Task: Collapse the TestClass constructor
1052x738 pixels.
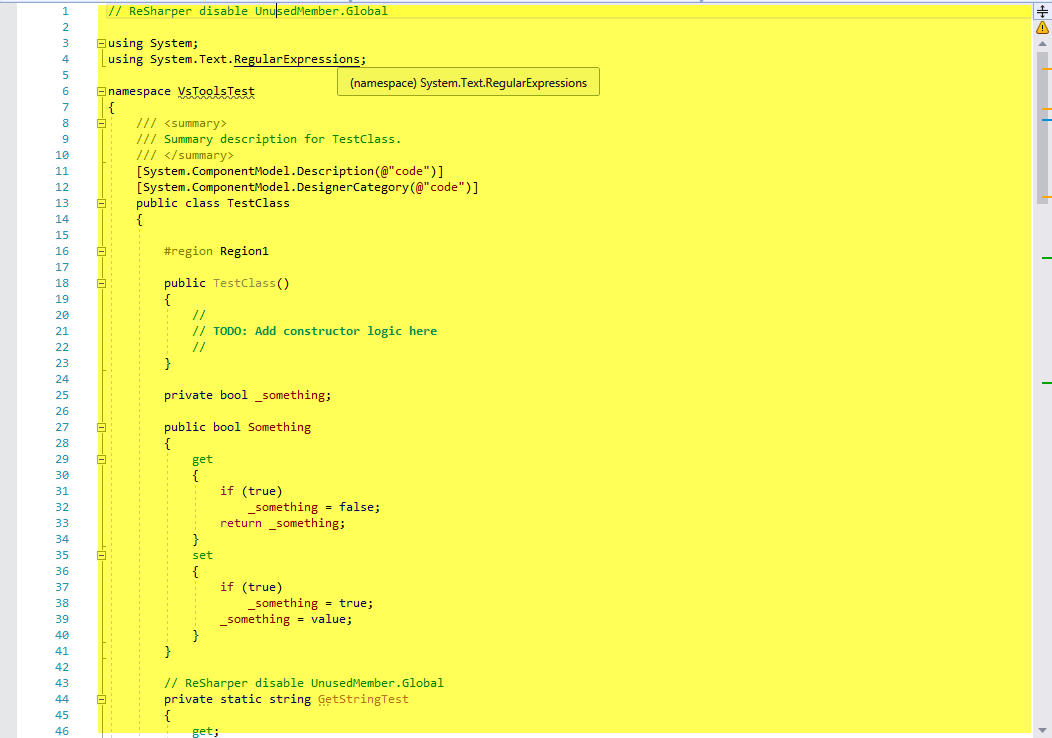Action: 101,283
